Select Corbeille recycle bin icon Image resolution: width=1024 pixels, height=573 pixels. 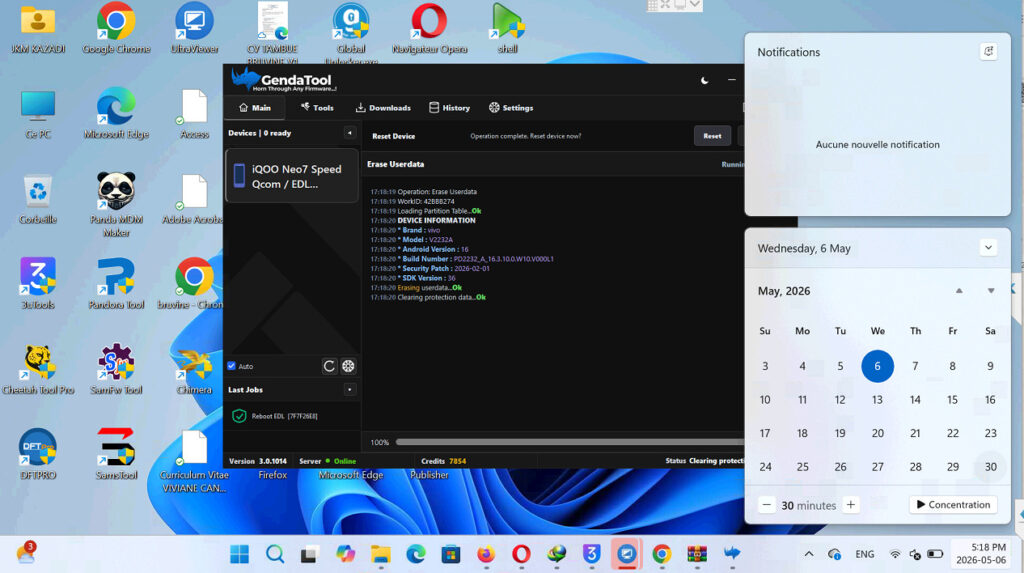pos(38,199)
